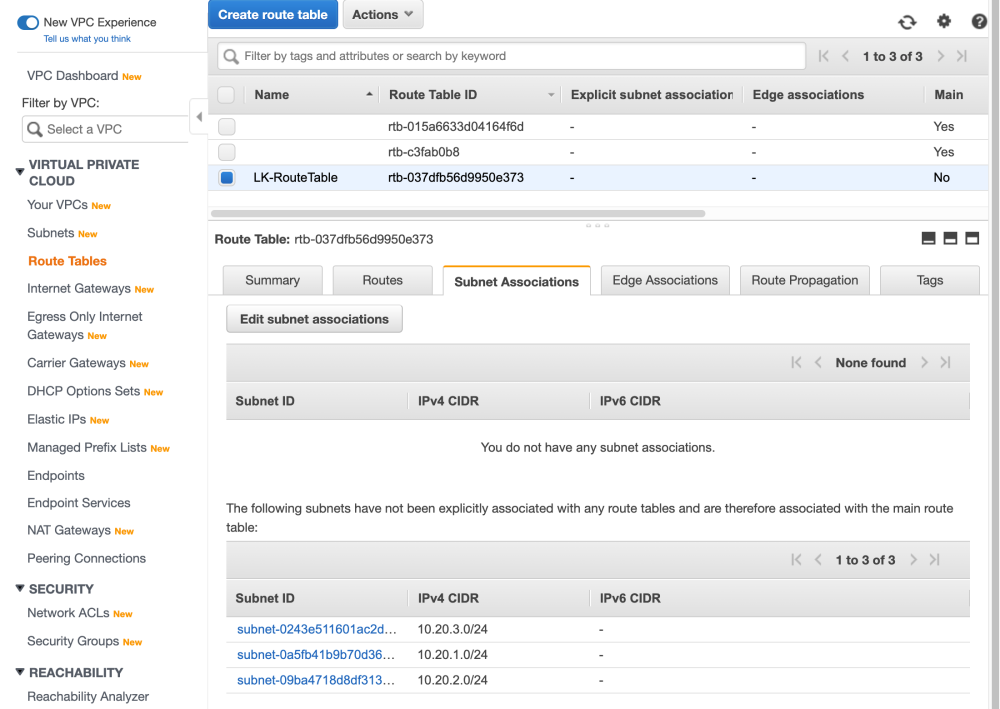Screen dimensions: 1000x709
Task: Click the refresh icon
Action: point(907,22)
